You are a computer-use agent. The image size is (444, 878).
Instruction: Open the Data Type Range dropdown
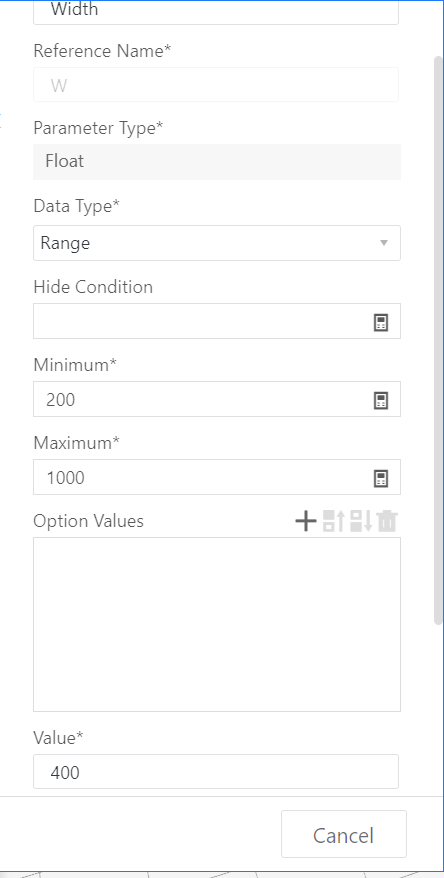pos(217,243)
